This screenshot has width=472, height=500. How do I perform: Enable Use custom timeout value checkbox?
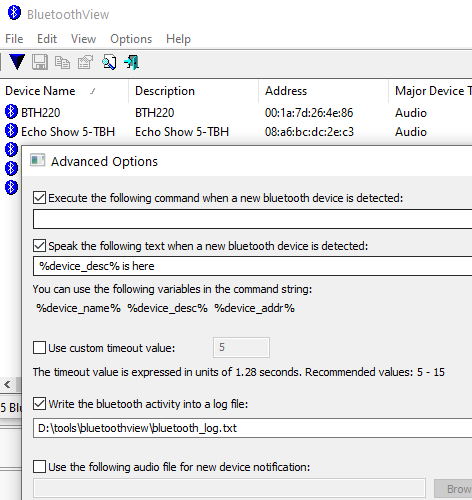39,348
